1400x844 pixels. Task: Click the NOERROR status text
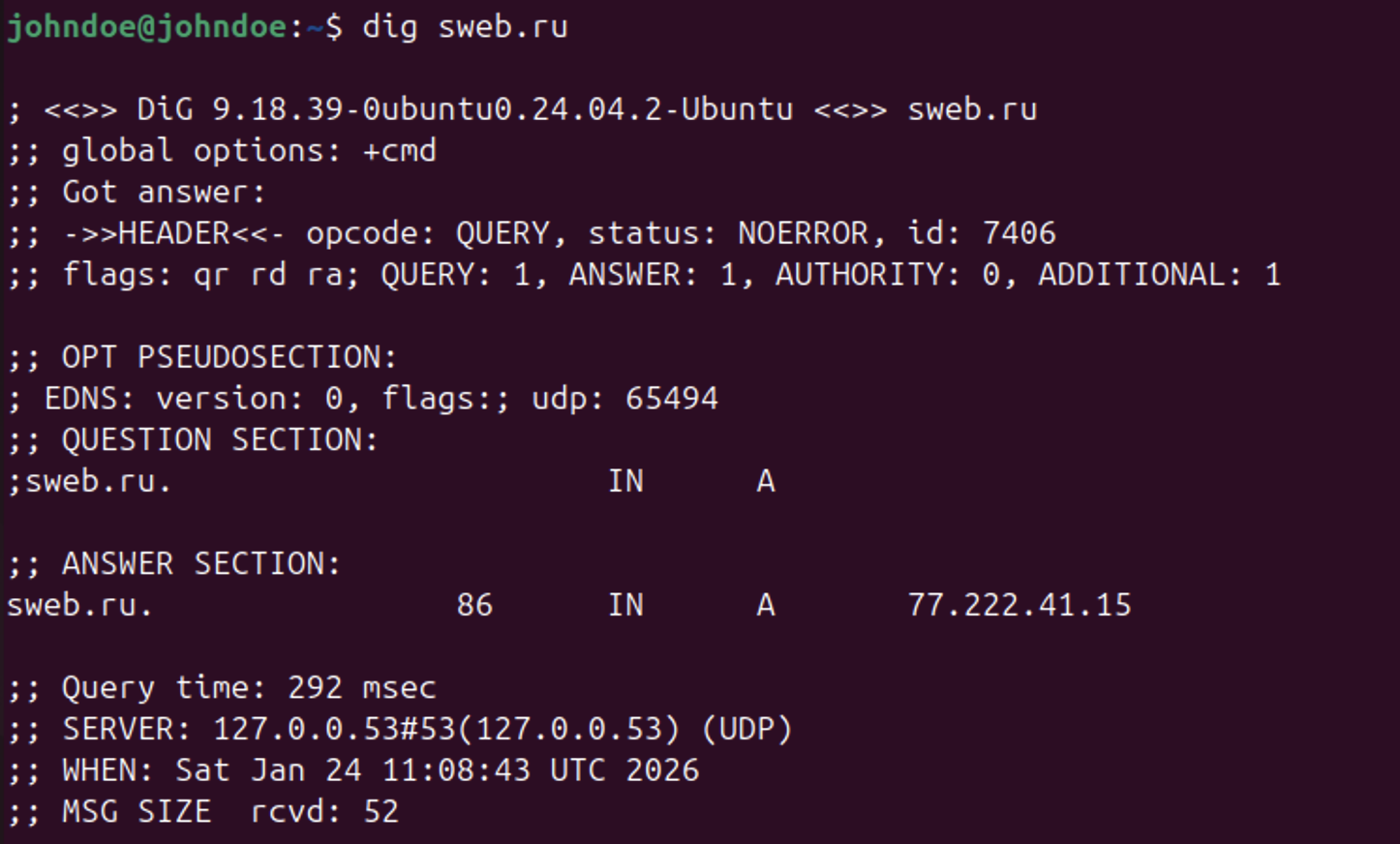click(x=803, y=233)
